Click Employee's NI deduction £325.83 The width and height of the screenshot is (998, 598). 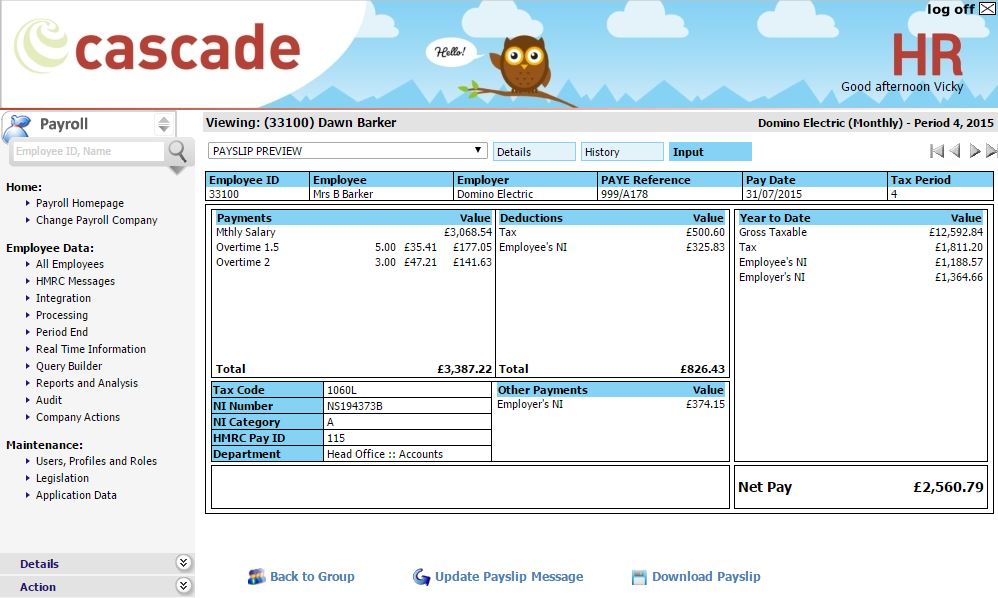(x=705, y=247)
